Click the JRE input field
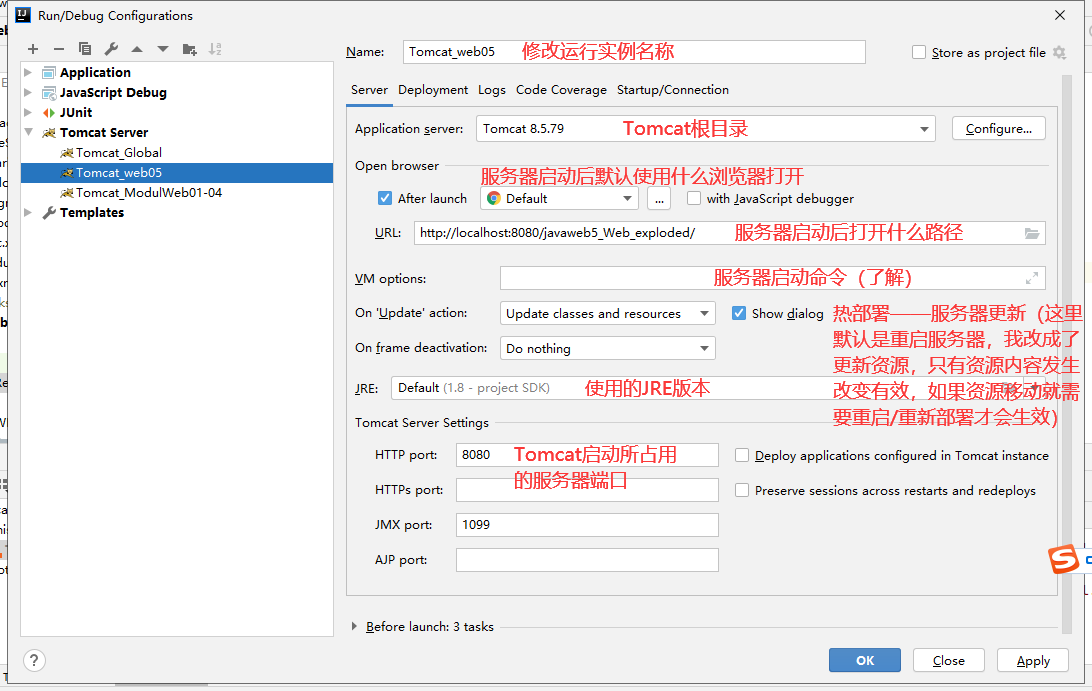The image size is (1092, 691). (x=717, y=388)
